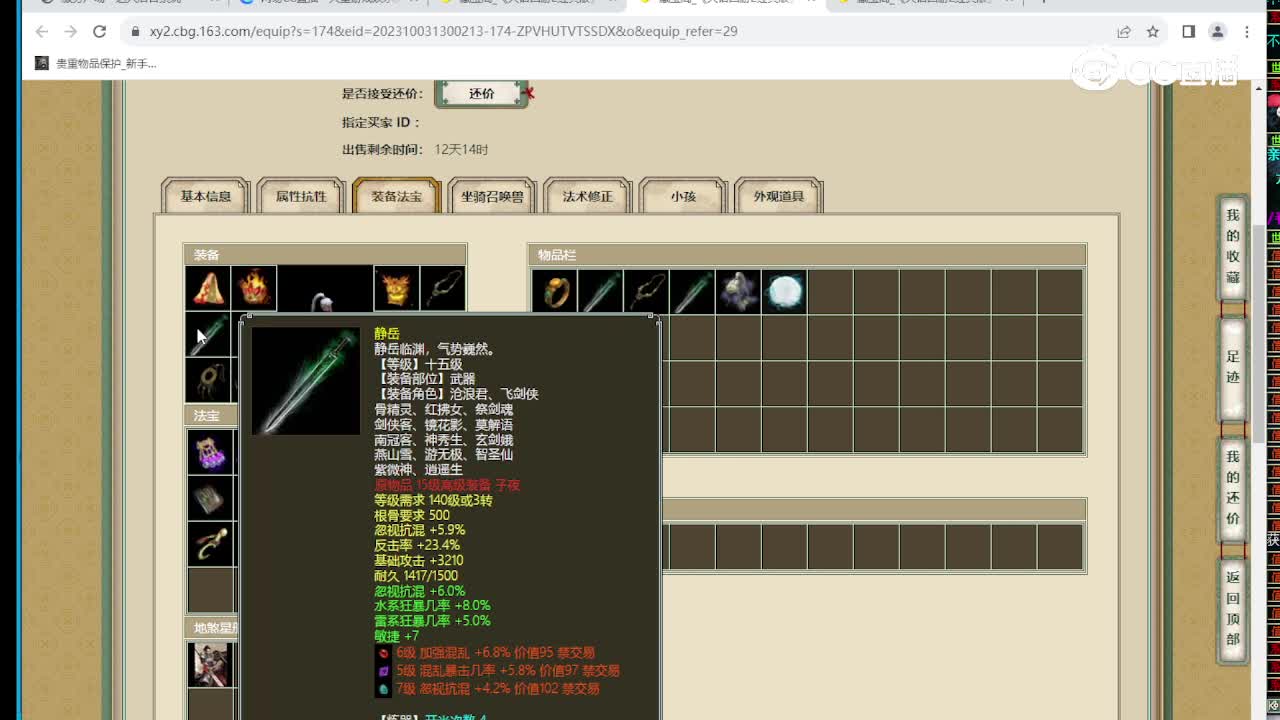Bookmark this page with star icon
The height and width of the screenshot is (720, 1280).
[1153, 31]
